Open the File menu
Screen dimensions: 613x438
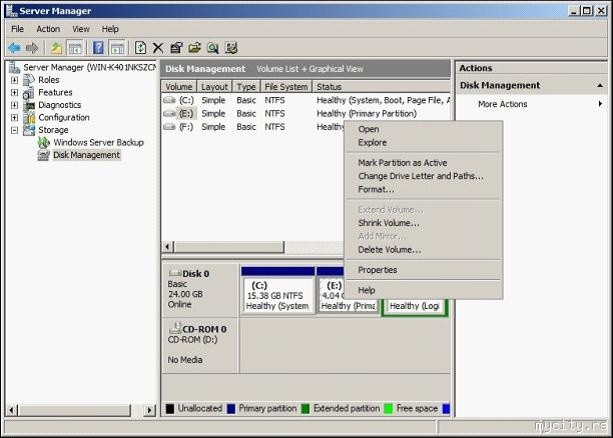18,29
